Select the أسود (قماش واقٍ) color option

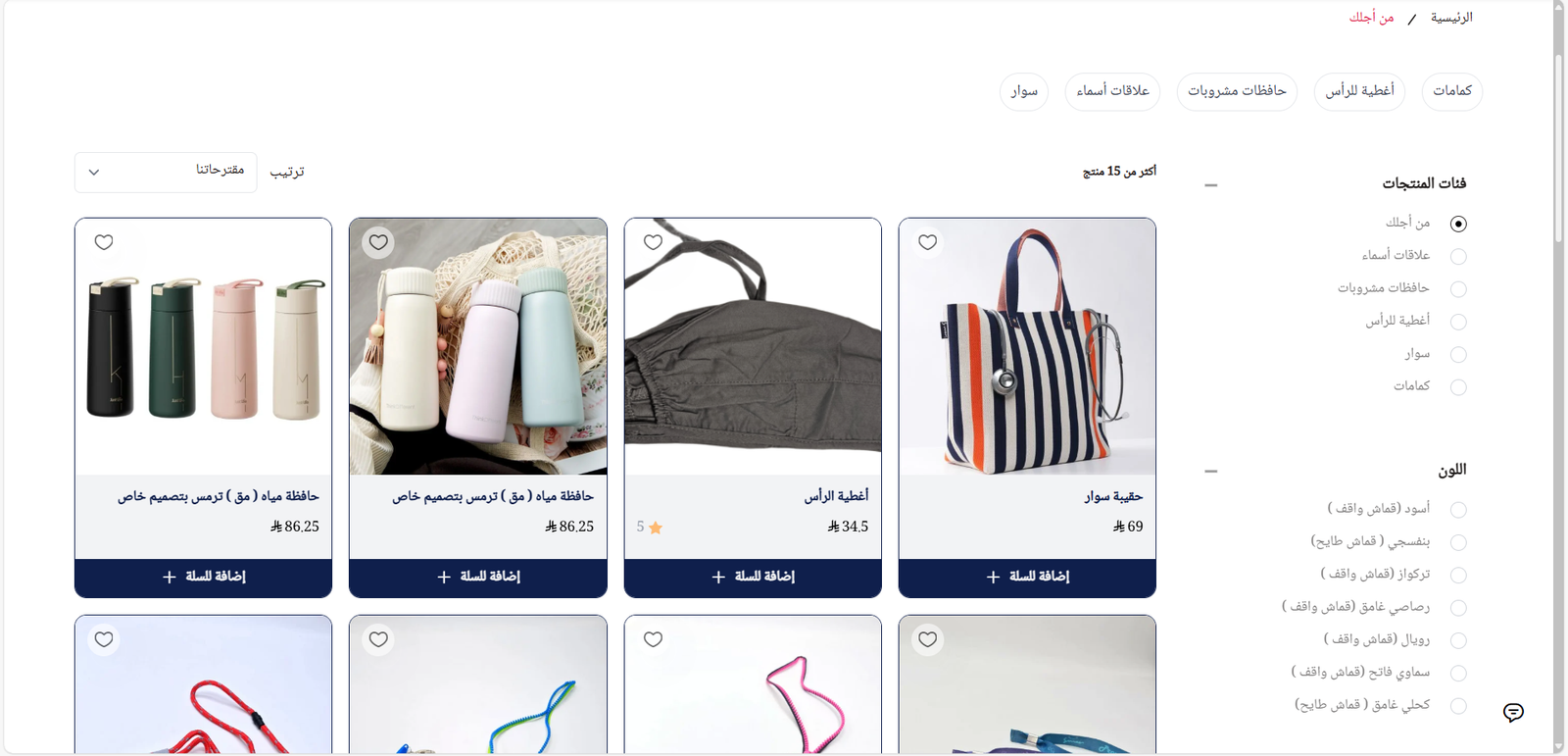[1458, 510]
